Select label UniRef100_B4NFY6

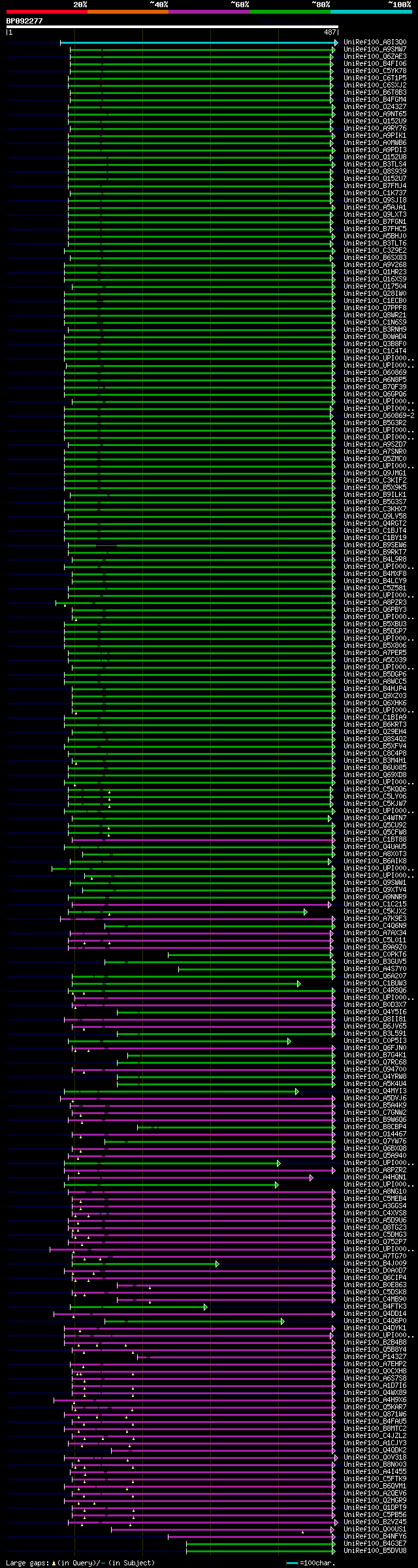point(375,1537)
